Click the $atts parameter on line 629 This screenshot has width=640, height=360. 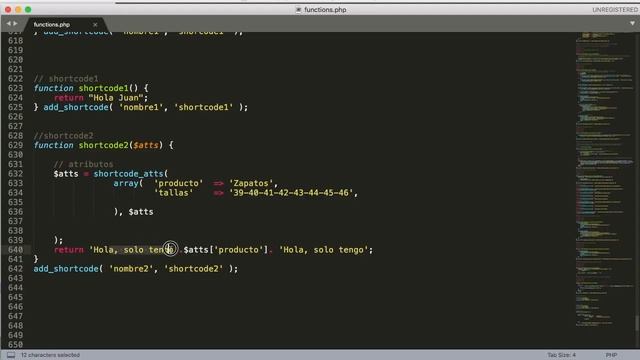[x=146, y=145]
